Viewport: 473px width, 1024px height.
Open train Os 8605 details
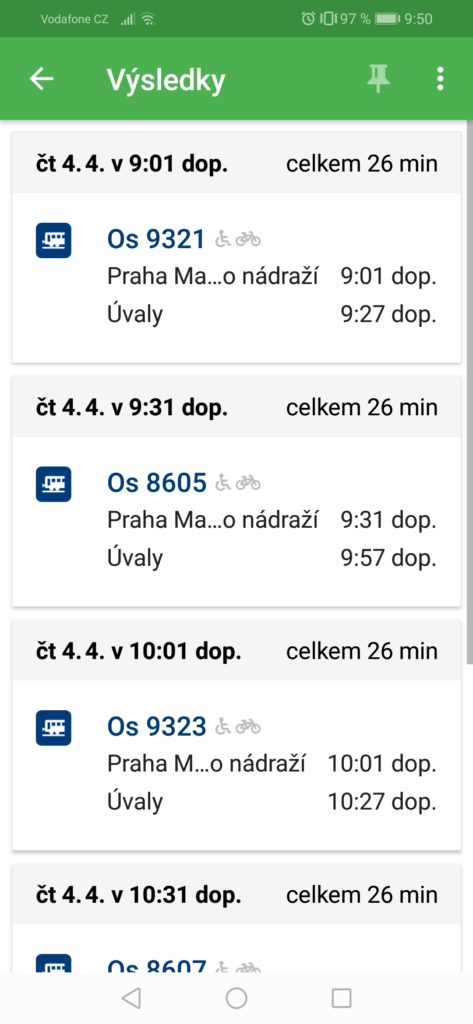coord(157,483)
